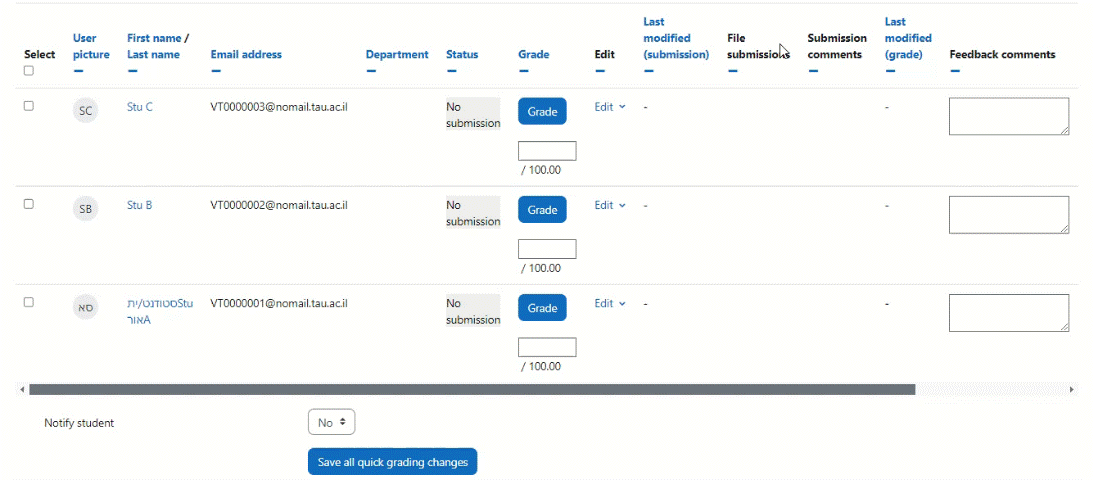
Task: Hide the Status column via its minus icon
Action: coord(451,71)
